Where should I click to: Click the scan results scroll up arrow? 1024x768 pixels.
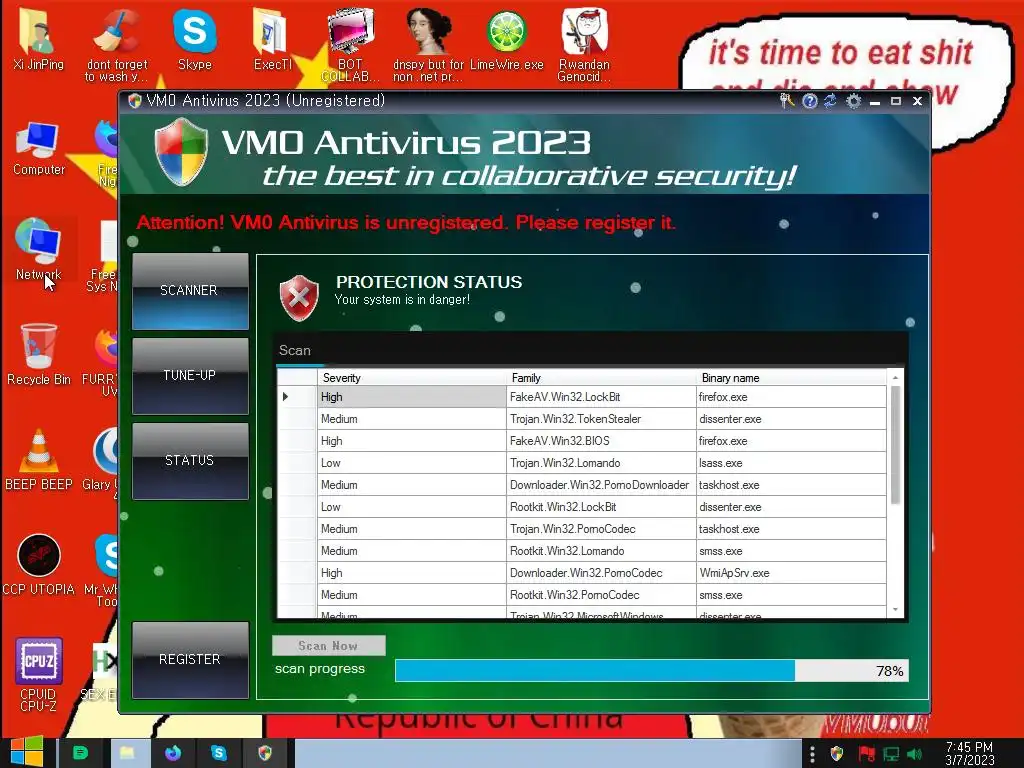pyautogui.click(x=895, y=377)
